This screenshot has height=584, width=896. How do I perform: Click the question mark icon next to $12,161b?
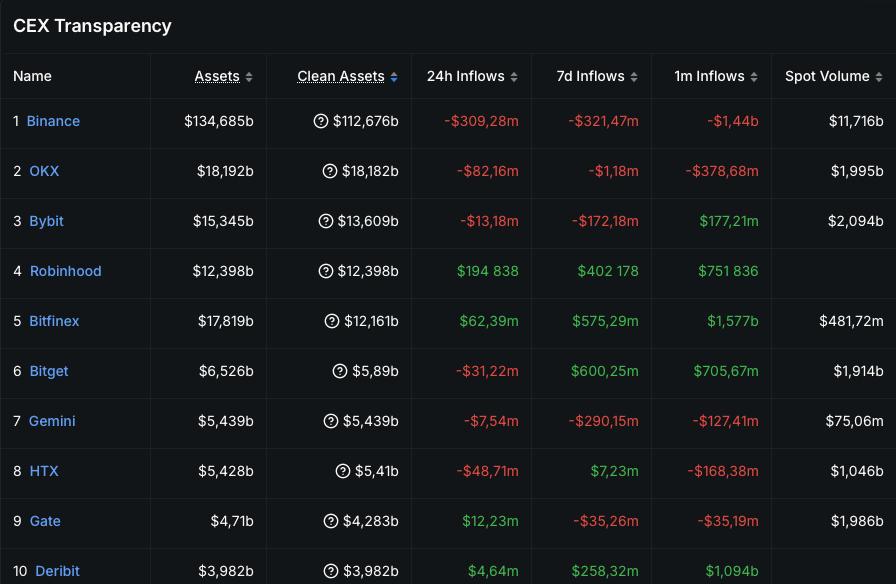333,321
